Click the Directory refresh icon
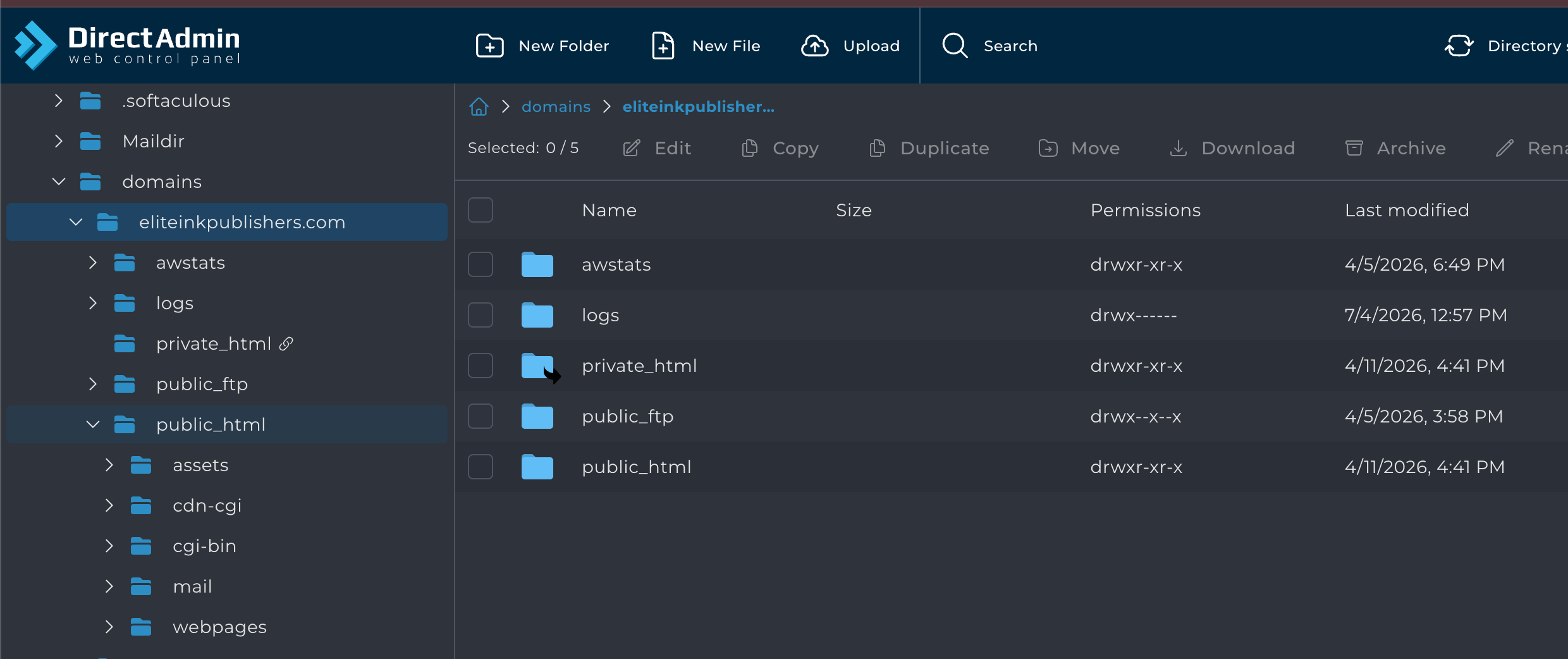The image size is (1568, 659). (1459, 46)
